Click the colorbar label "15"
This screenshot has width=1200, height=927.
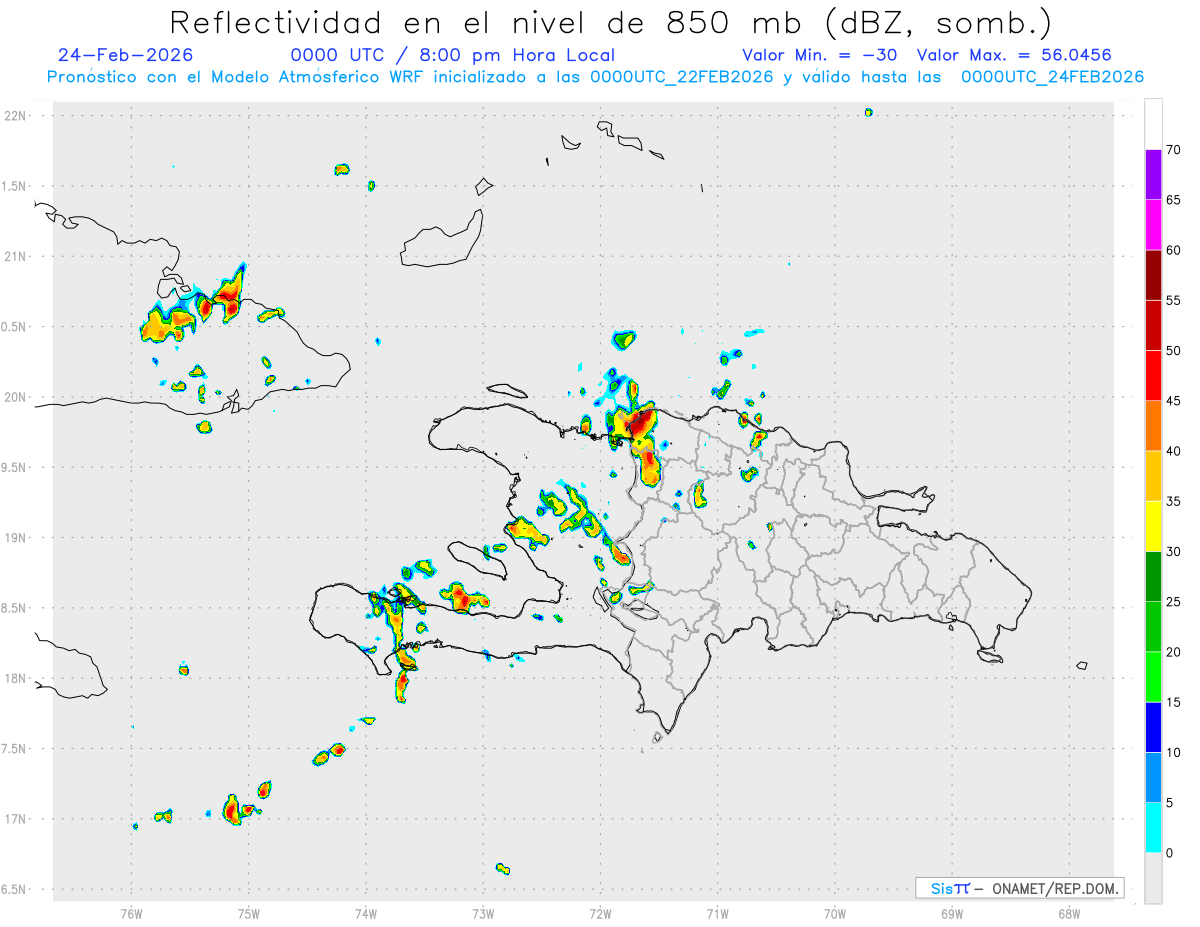pyautogui.click(x=1173, y=702)
